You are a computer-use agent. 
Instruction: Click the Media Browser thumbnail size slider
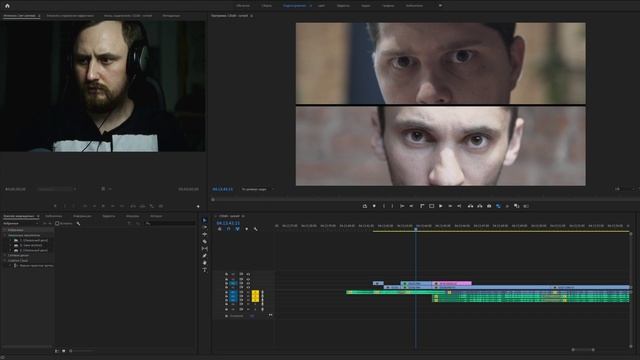pos(81,351)
